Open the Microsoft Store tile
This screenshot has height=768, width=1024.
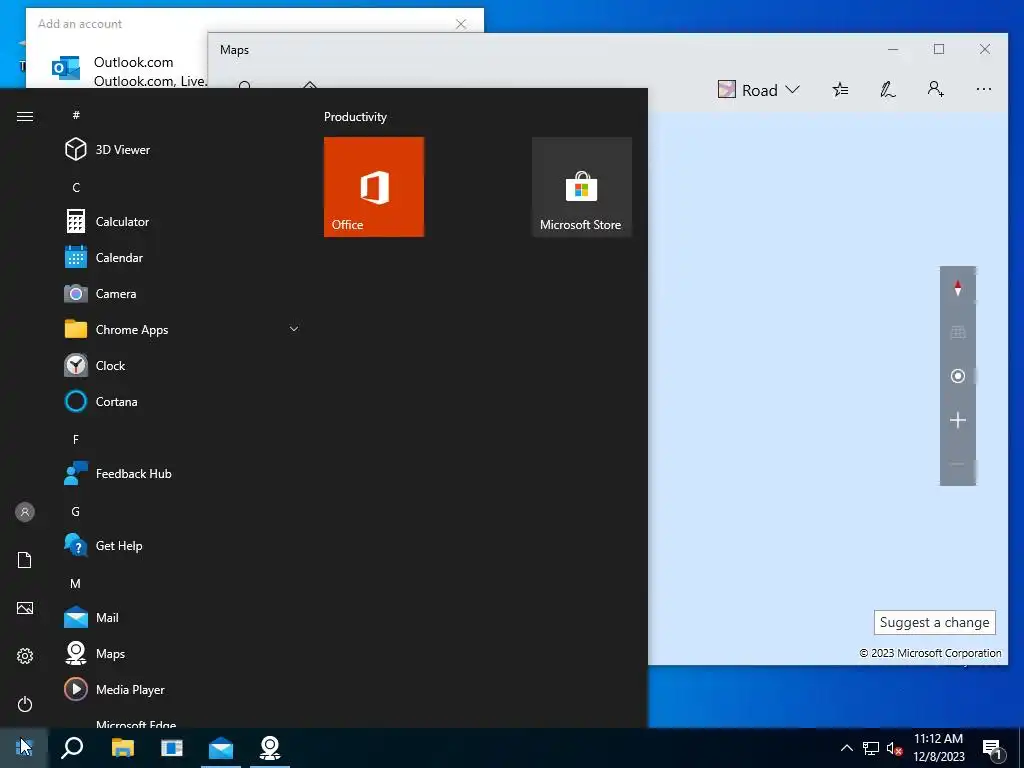pyautogui.click(x=581, y=187)
